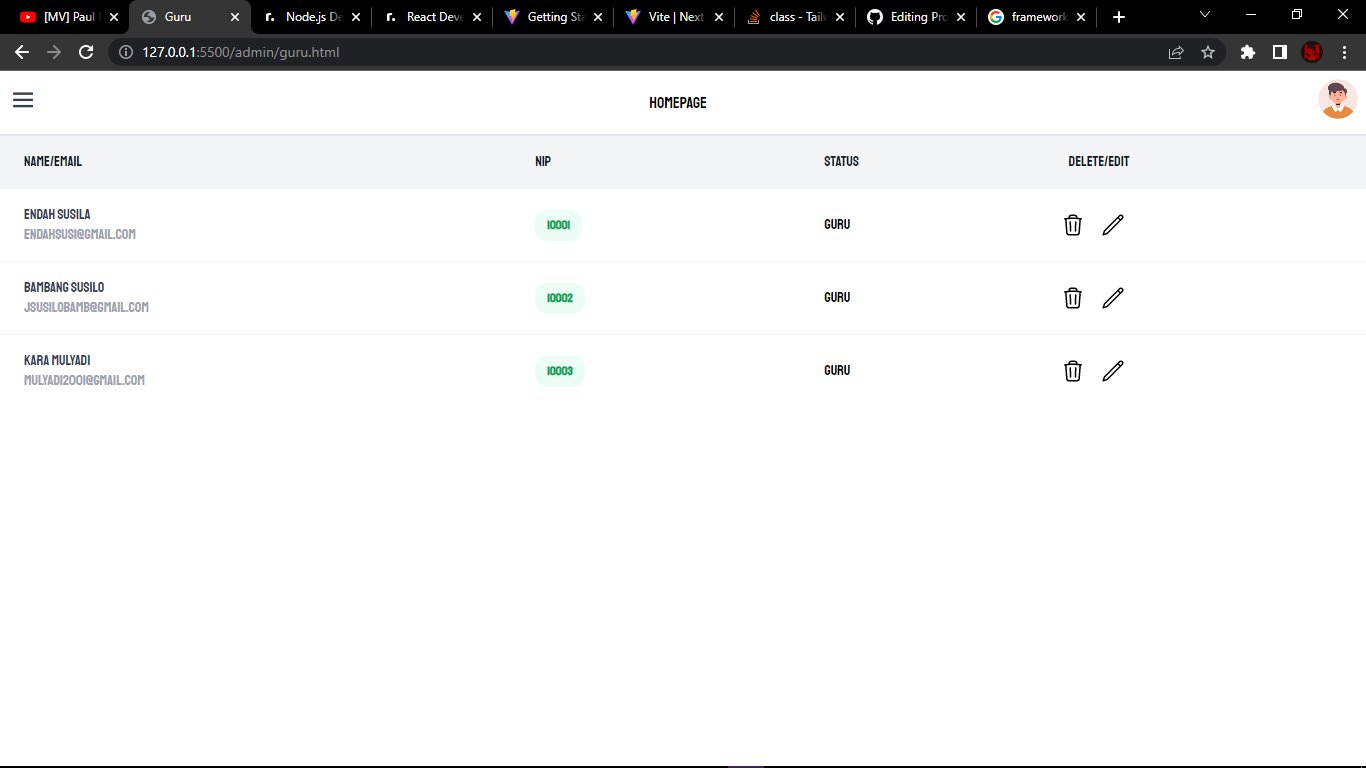The width and height of the screenshot is (1366, 768).
Task: Edit Kara Mulyadi's entry
Action: 1112,370
